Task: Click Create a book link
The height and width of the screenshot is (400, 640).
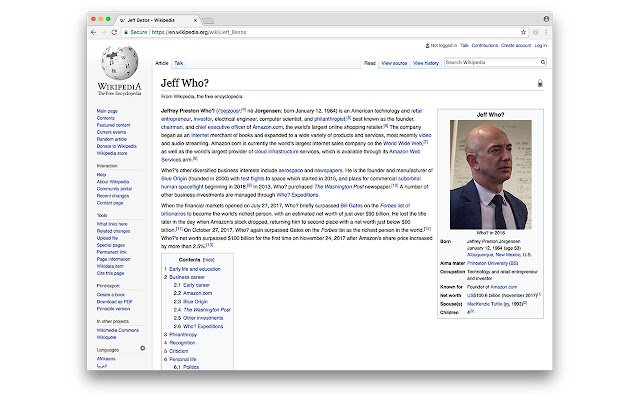Action: (x=111, y=295)
